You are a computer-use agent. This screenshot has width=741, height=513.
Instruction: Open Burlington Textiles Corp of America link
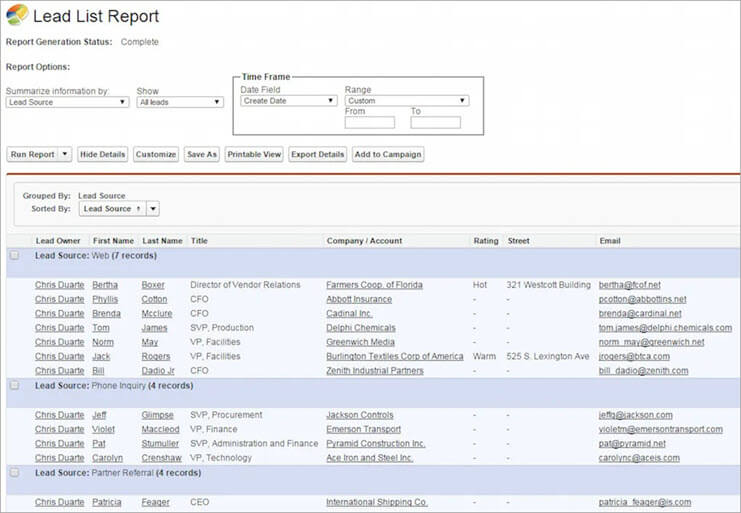[395, 356]
